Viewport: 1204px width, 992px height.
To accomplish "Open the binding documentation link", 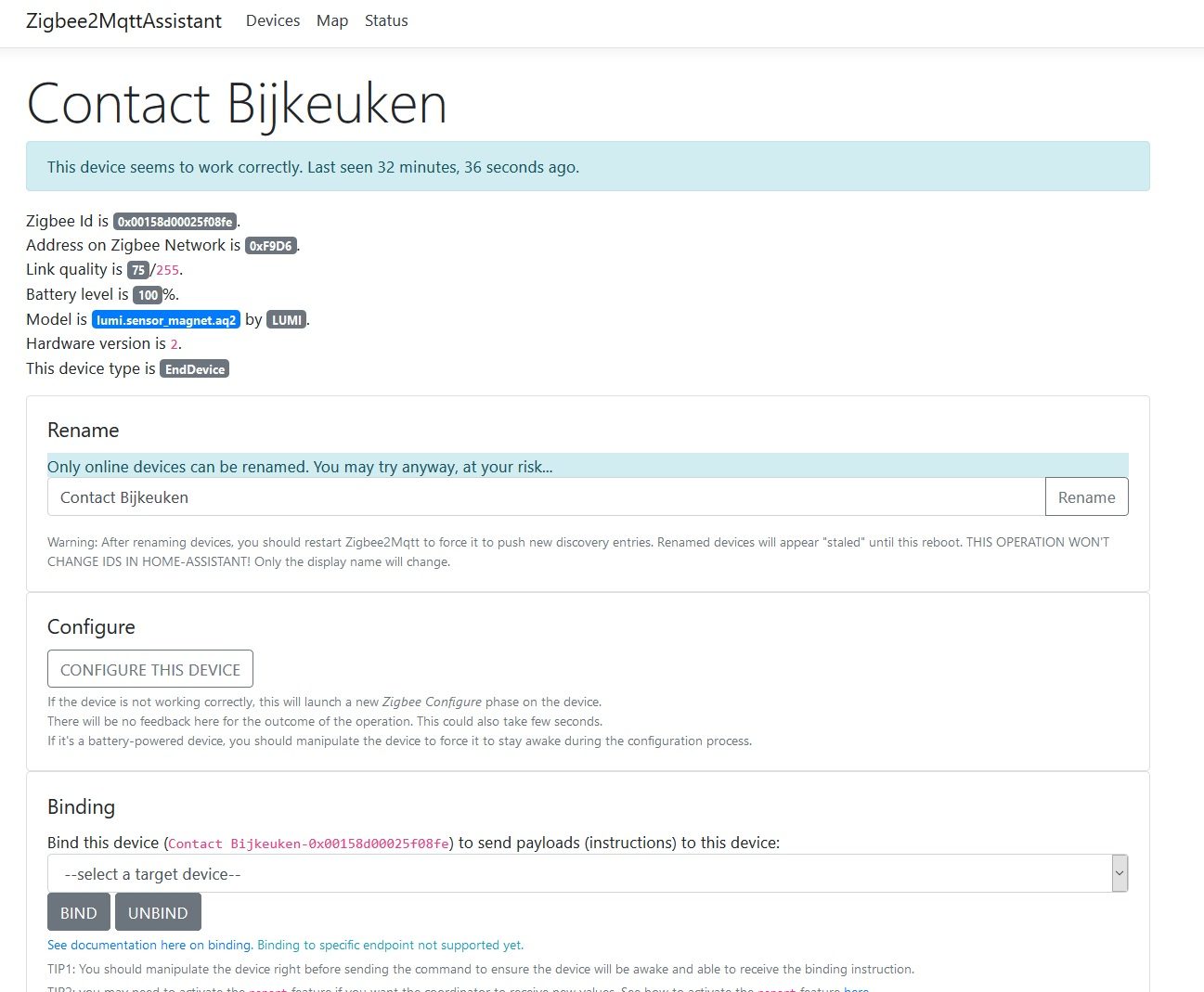I will click(149, 945).
